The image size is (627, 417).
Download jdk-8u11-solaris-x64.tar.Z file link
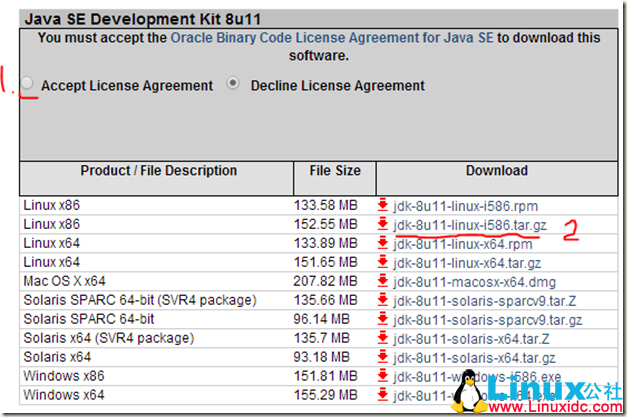coord(471,339)
